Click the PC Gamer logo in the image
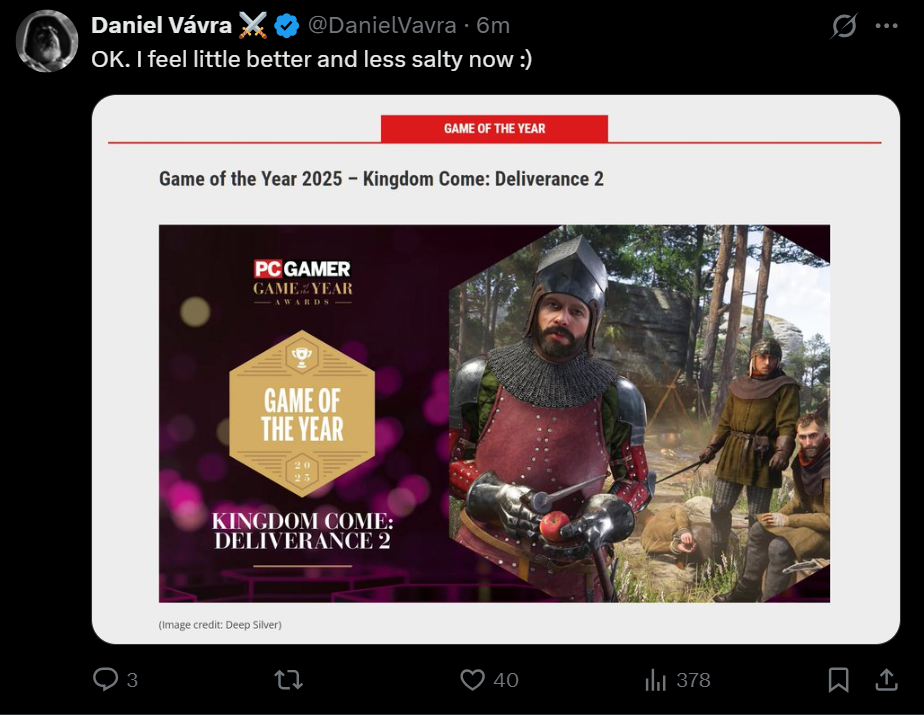This screenshot has height=715, width=924. [x=302, y=269]
